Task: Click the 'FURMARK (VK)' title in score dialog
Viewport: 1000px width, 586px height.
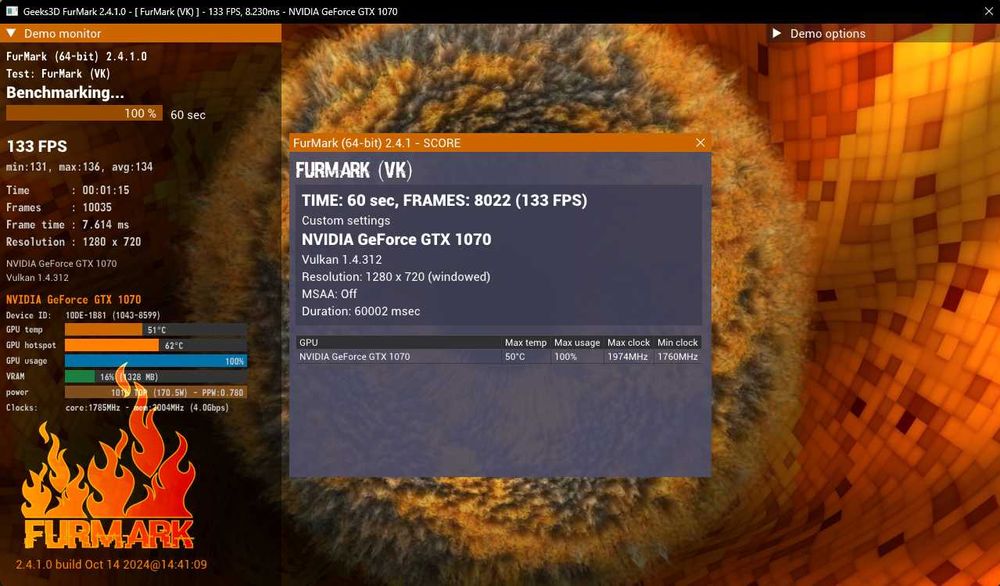Action: (354, 170)
